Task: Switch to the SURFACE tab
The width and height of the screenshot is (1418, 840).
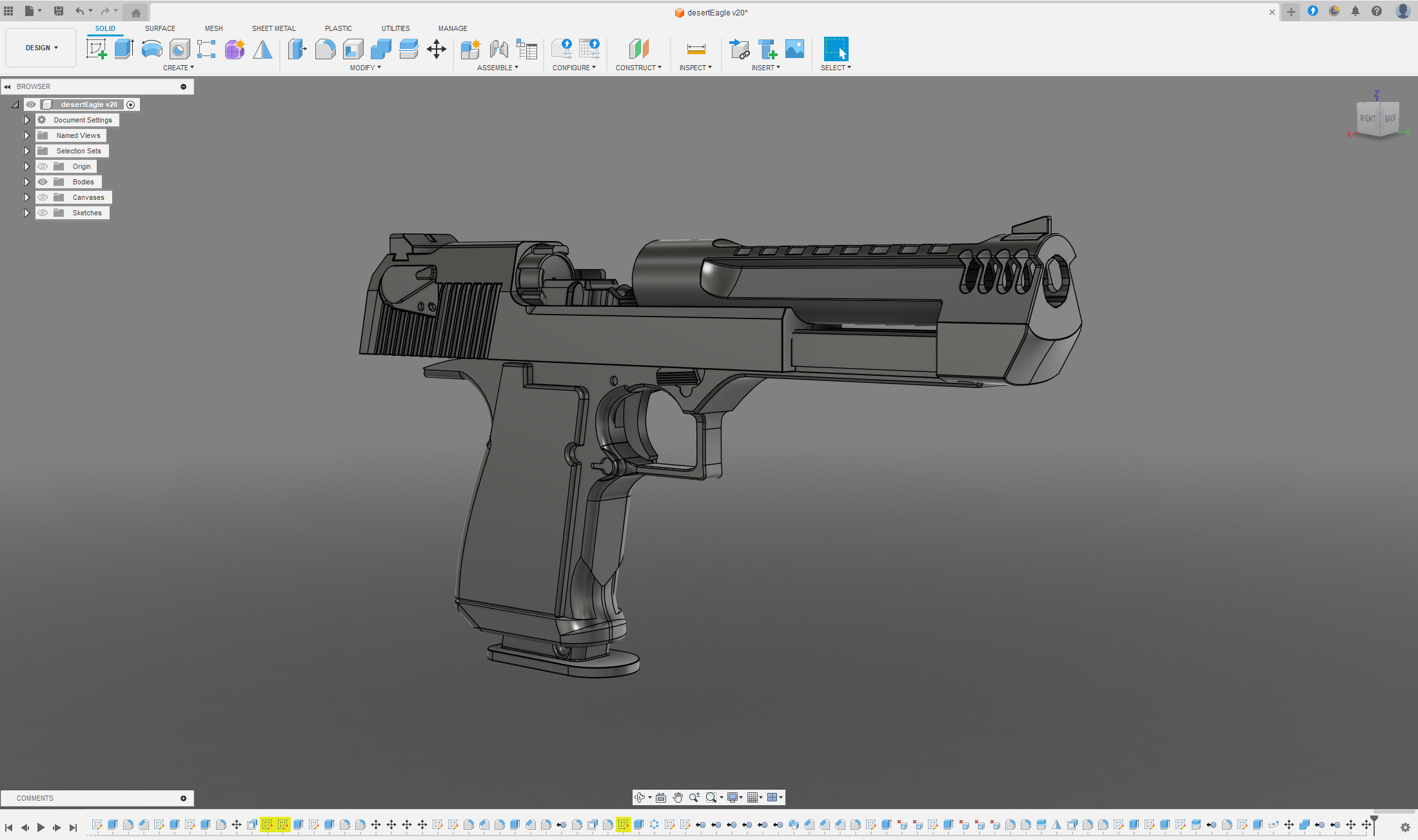Action: click(x=160, y=28)
